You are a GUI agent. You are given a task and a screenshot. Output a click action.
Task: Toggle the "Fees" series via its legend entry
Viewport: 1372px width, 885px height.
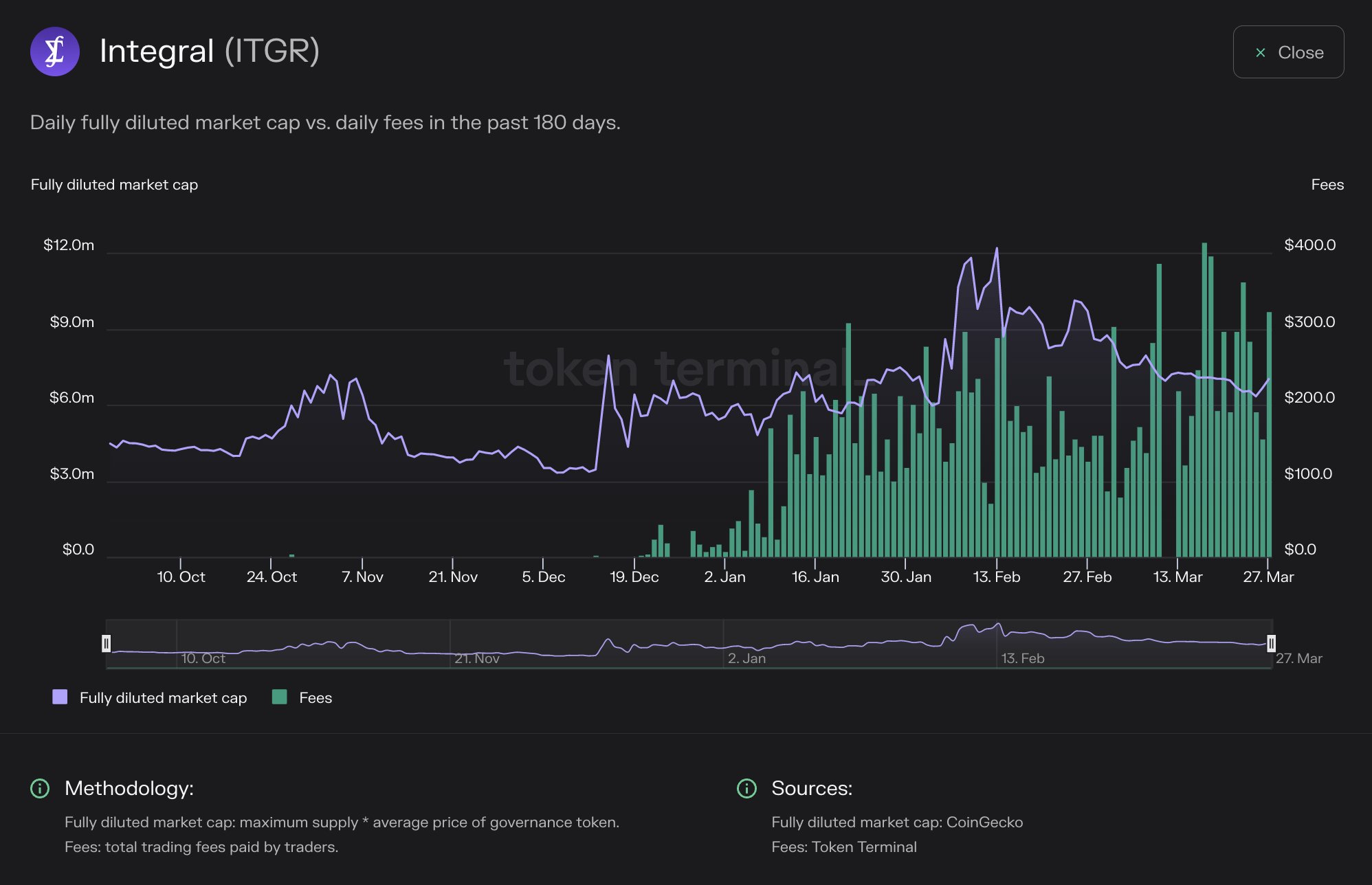(x=315, y=697)
